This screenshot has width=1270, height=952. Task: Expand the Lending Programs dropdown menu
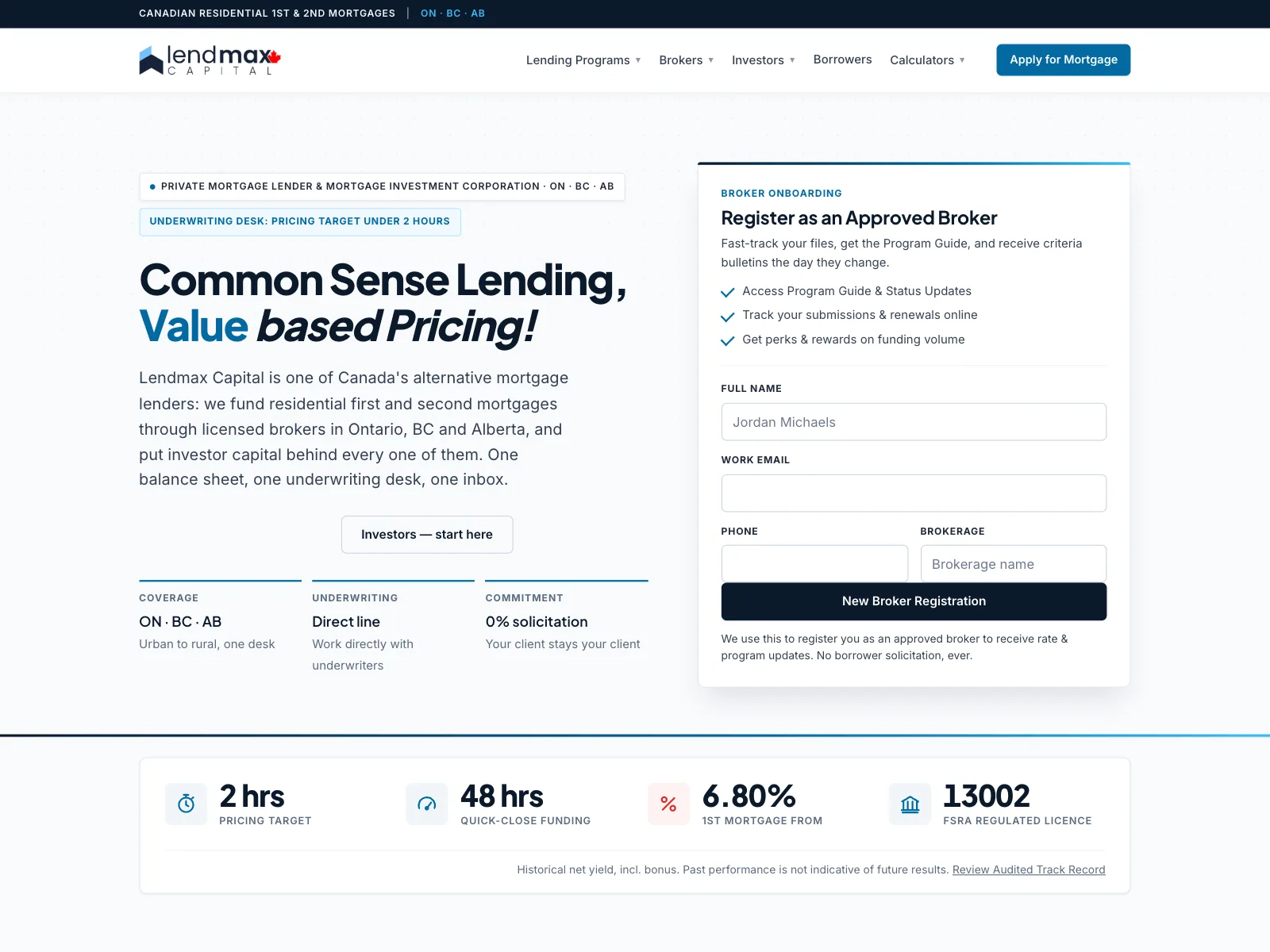pyautogui.click(x=583, y=60)
